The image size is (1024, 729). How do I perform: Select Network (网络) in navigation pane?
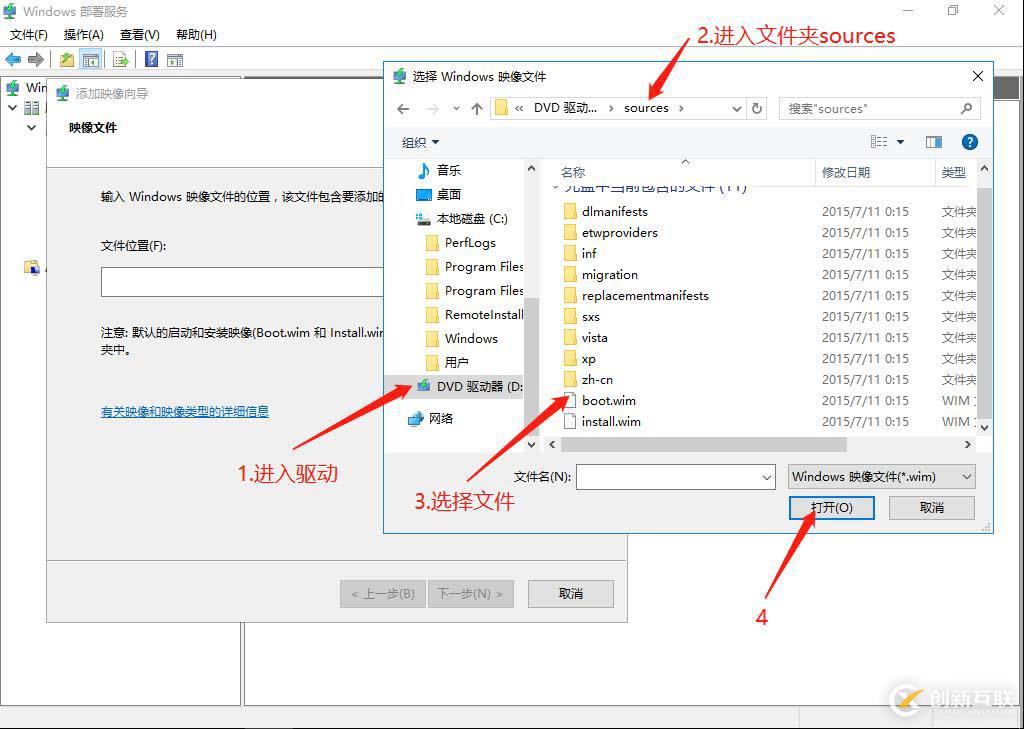coord(430,419)
